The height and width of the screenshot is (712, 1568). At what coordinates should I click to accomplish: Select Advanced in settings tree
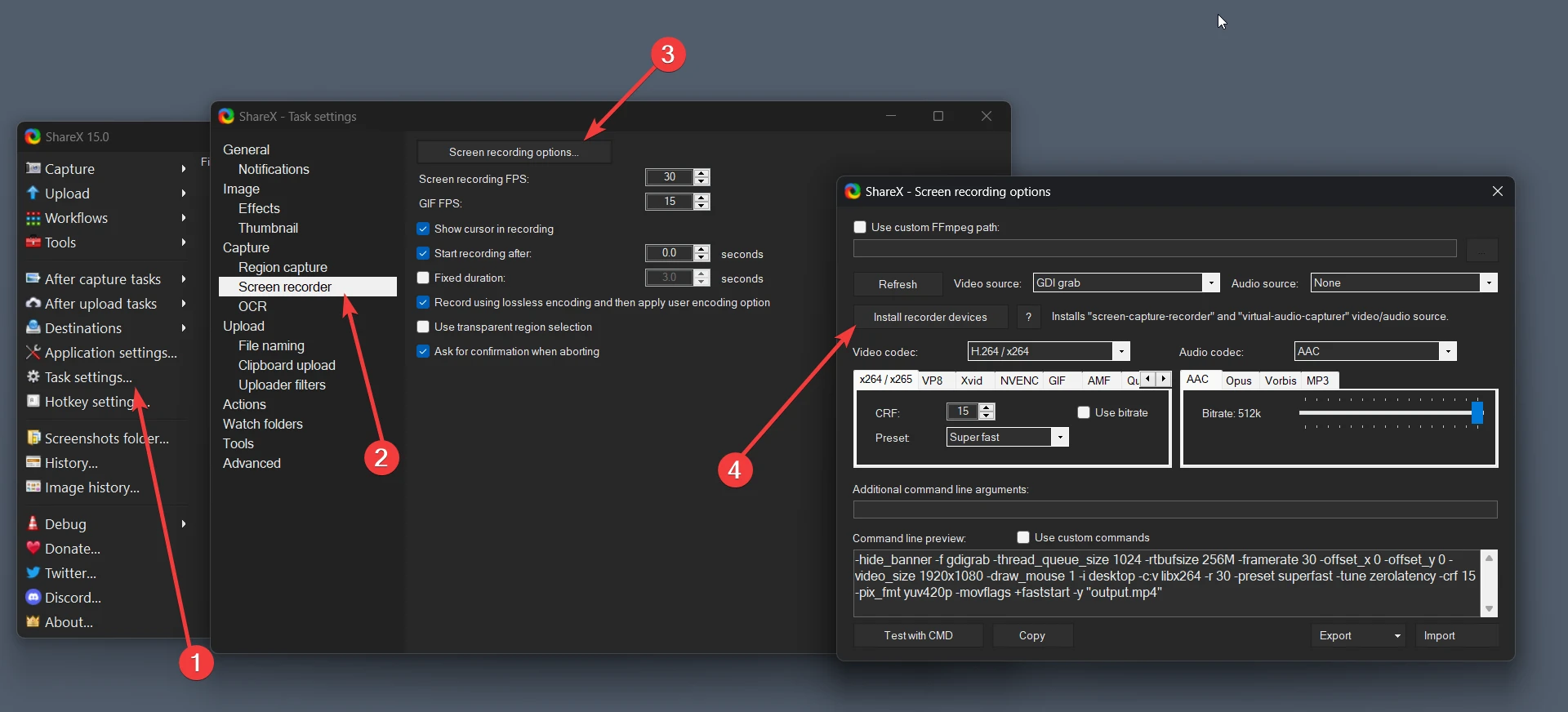[x=252, y=463]
